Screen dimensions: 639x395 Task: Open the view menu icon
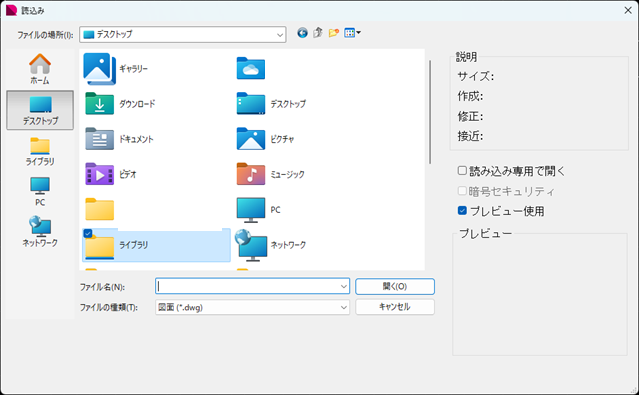[352, 33]
